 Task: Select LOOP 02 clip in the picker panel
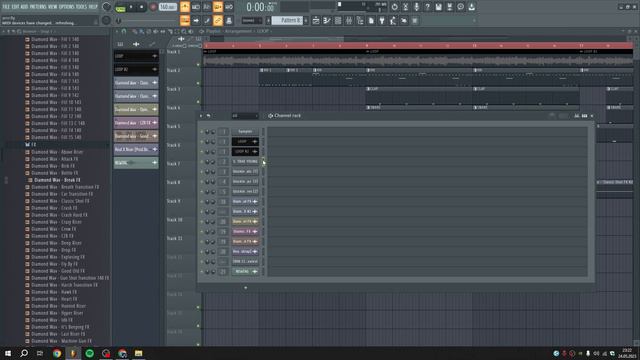(136, 69)
